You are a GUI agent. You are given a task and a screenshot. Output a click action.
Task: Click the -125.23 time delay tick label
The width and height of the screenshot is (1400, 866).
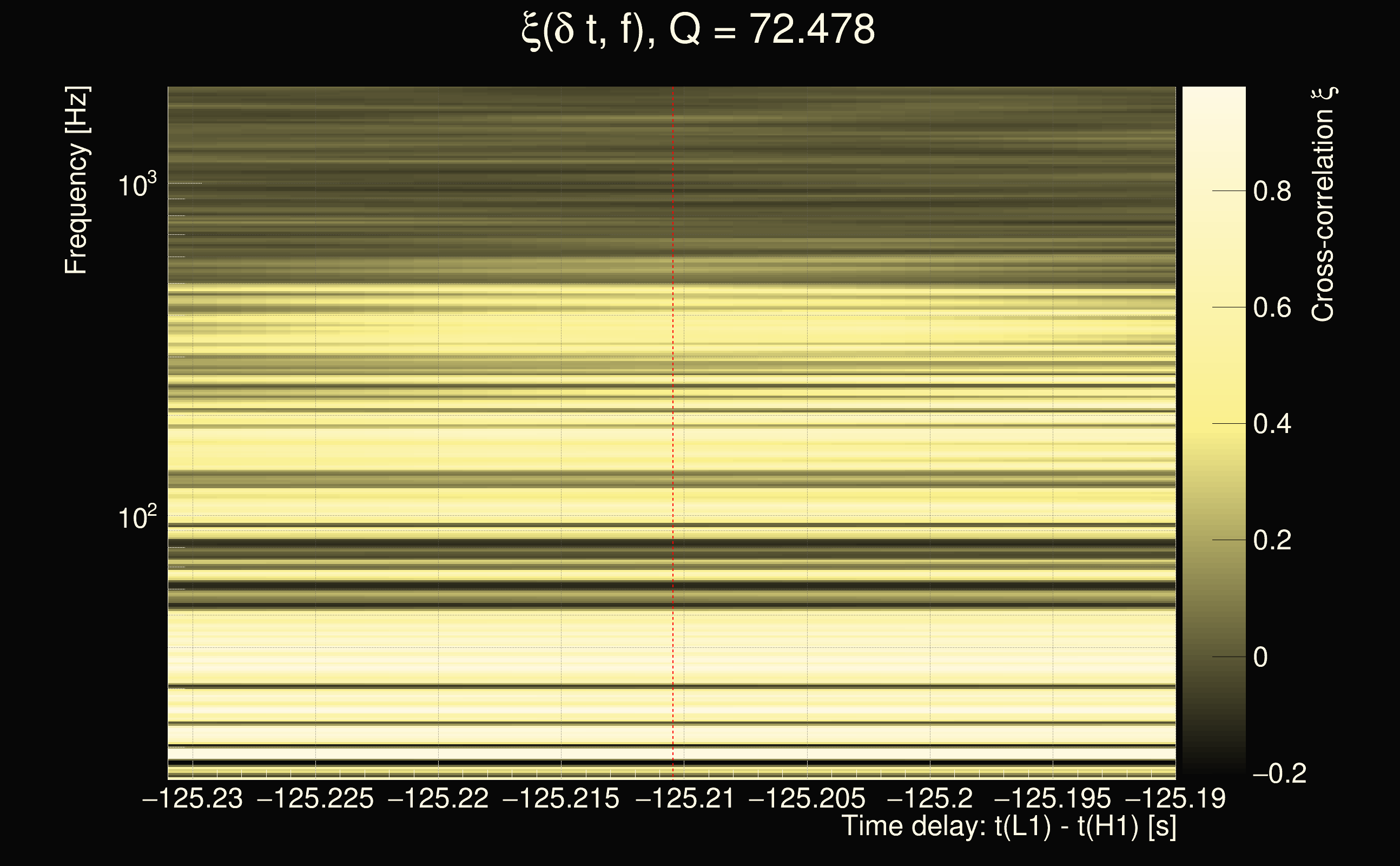tap(193, 798)
